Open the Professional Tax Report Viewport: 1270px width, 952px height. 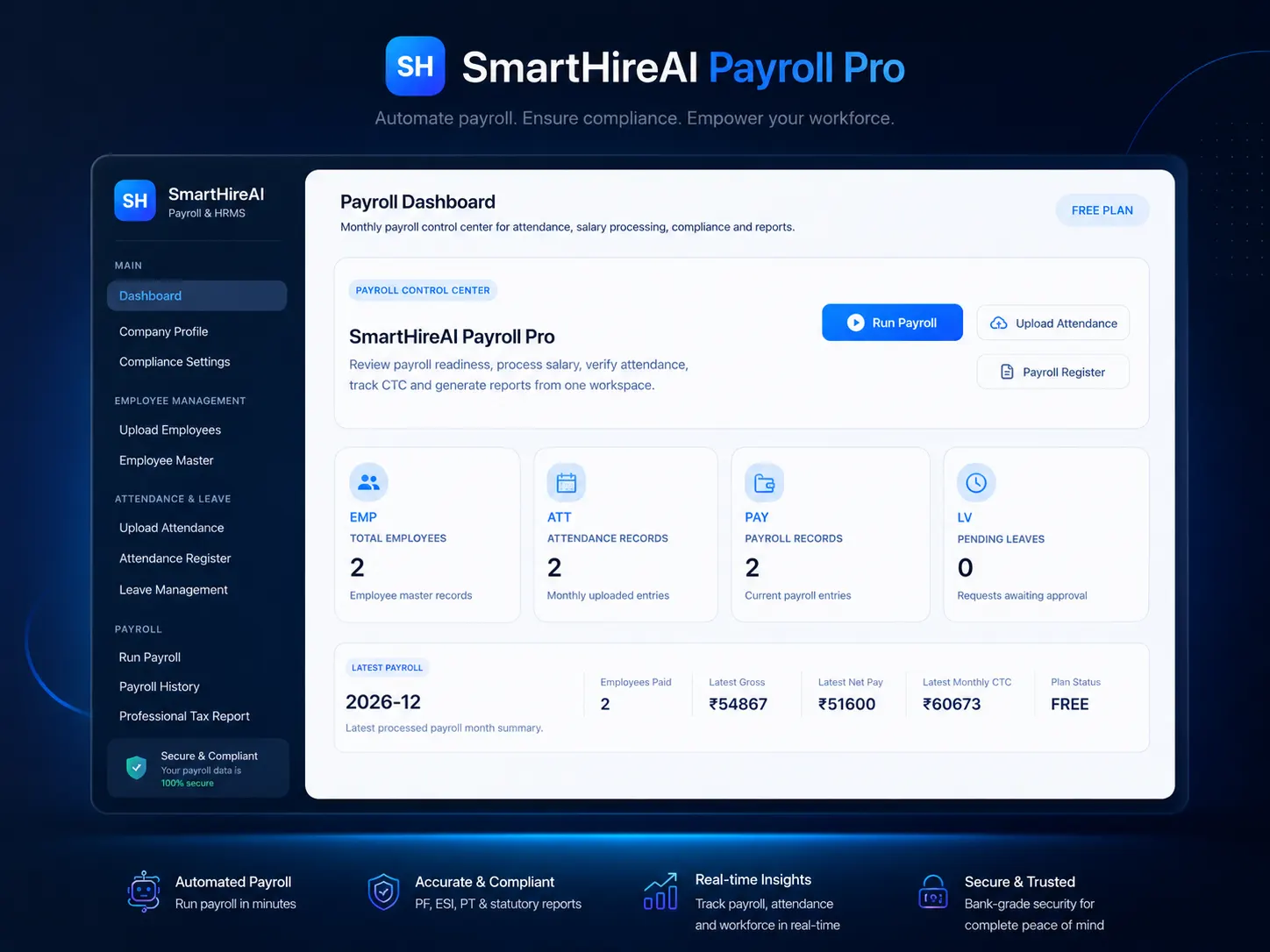pyautogui.click(x=184, y=716)
